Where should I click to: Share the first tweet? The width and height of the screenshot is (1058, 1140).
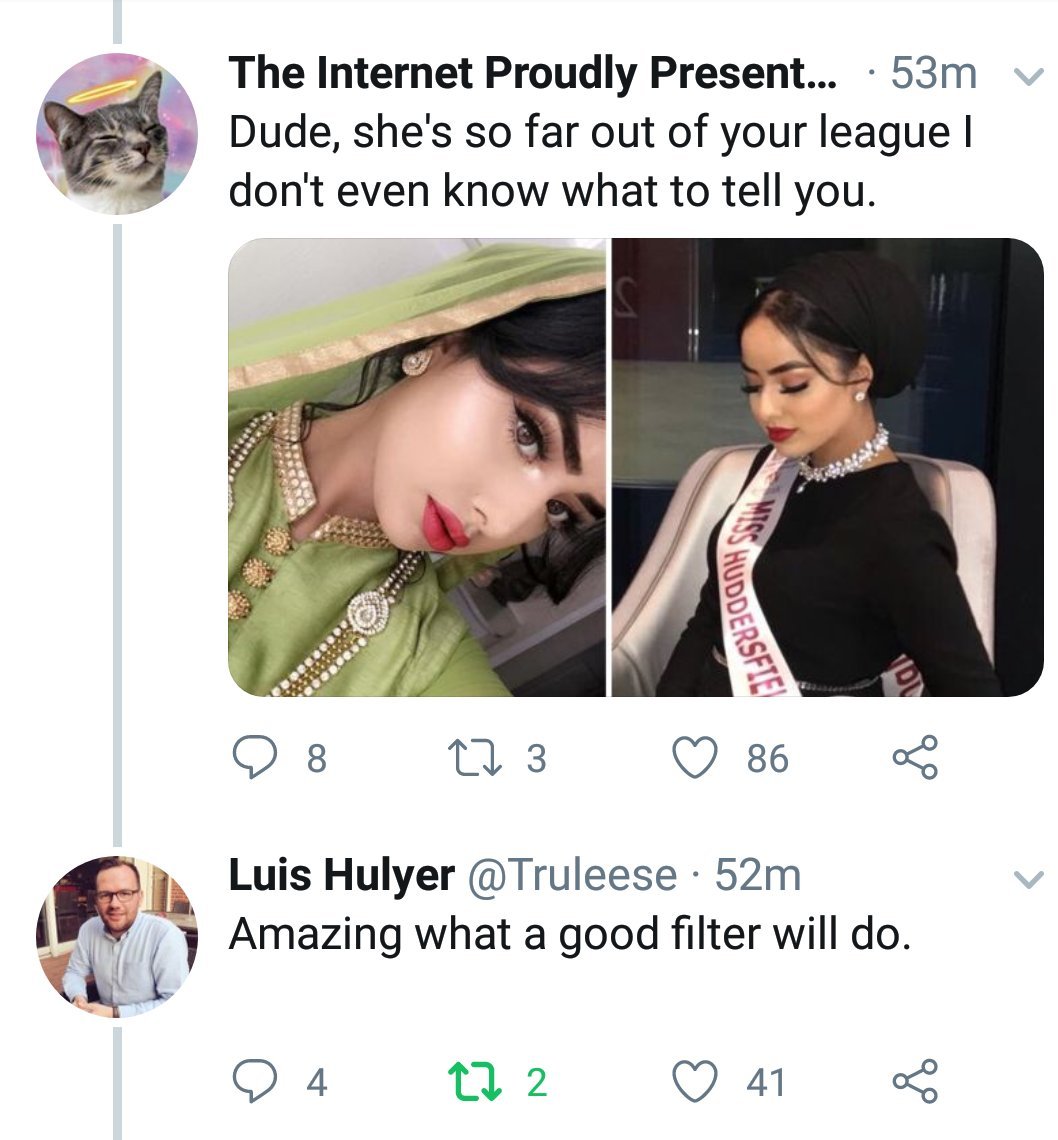(915, 759)
